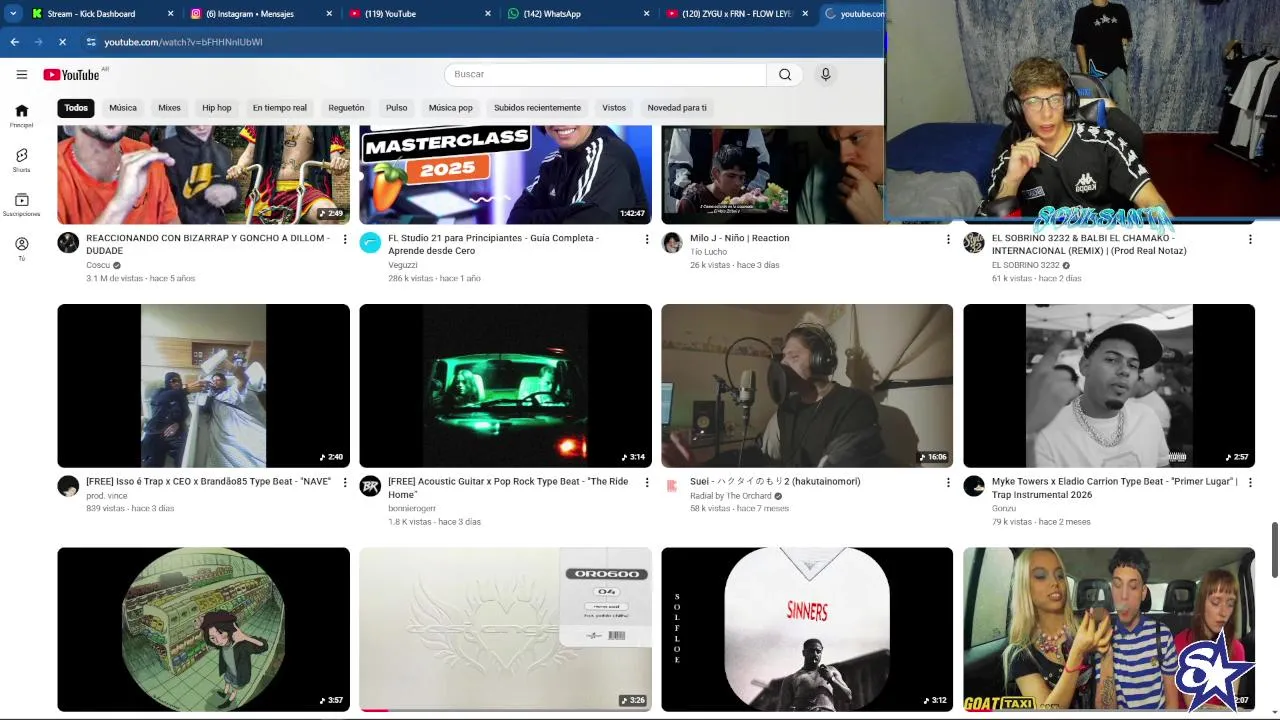The image size is (1280, 720).
Task: Open The Ride Home green car thumbnail
Action: pos(505,386)
